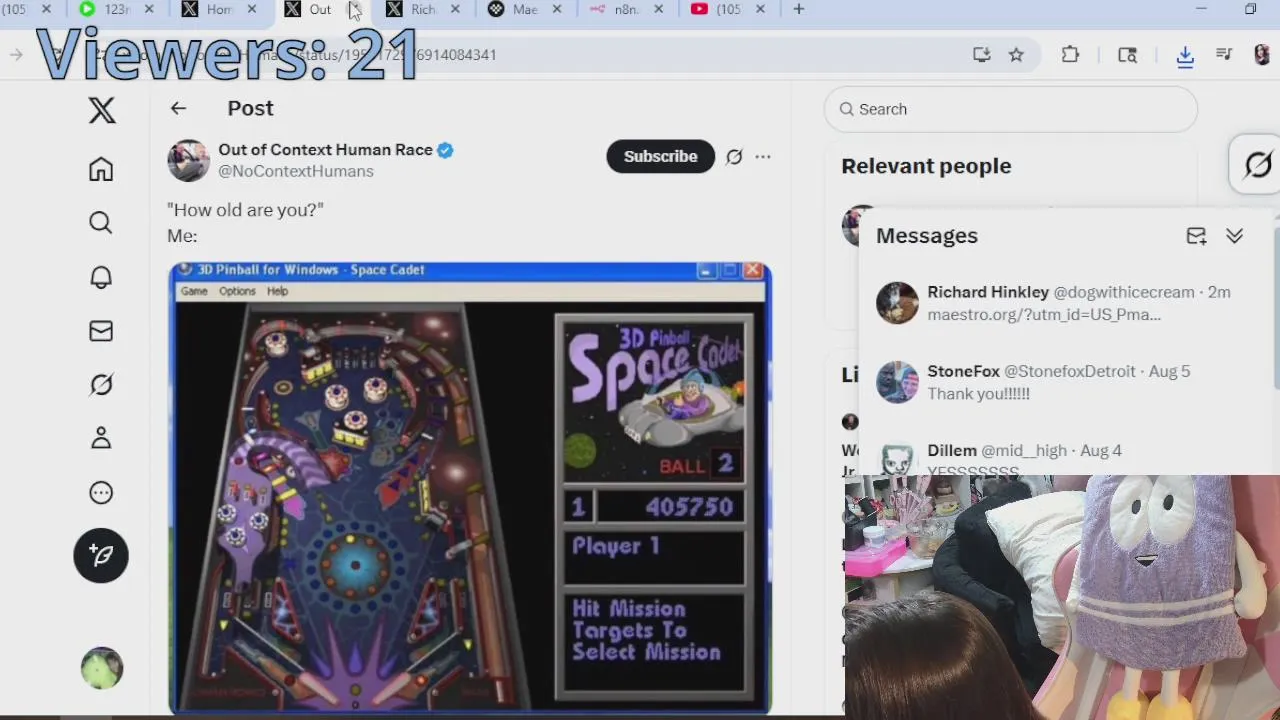Screen dimensions: 1280x720
Task: Open the X home logo
Action: 101,110
